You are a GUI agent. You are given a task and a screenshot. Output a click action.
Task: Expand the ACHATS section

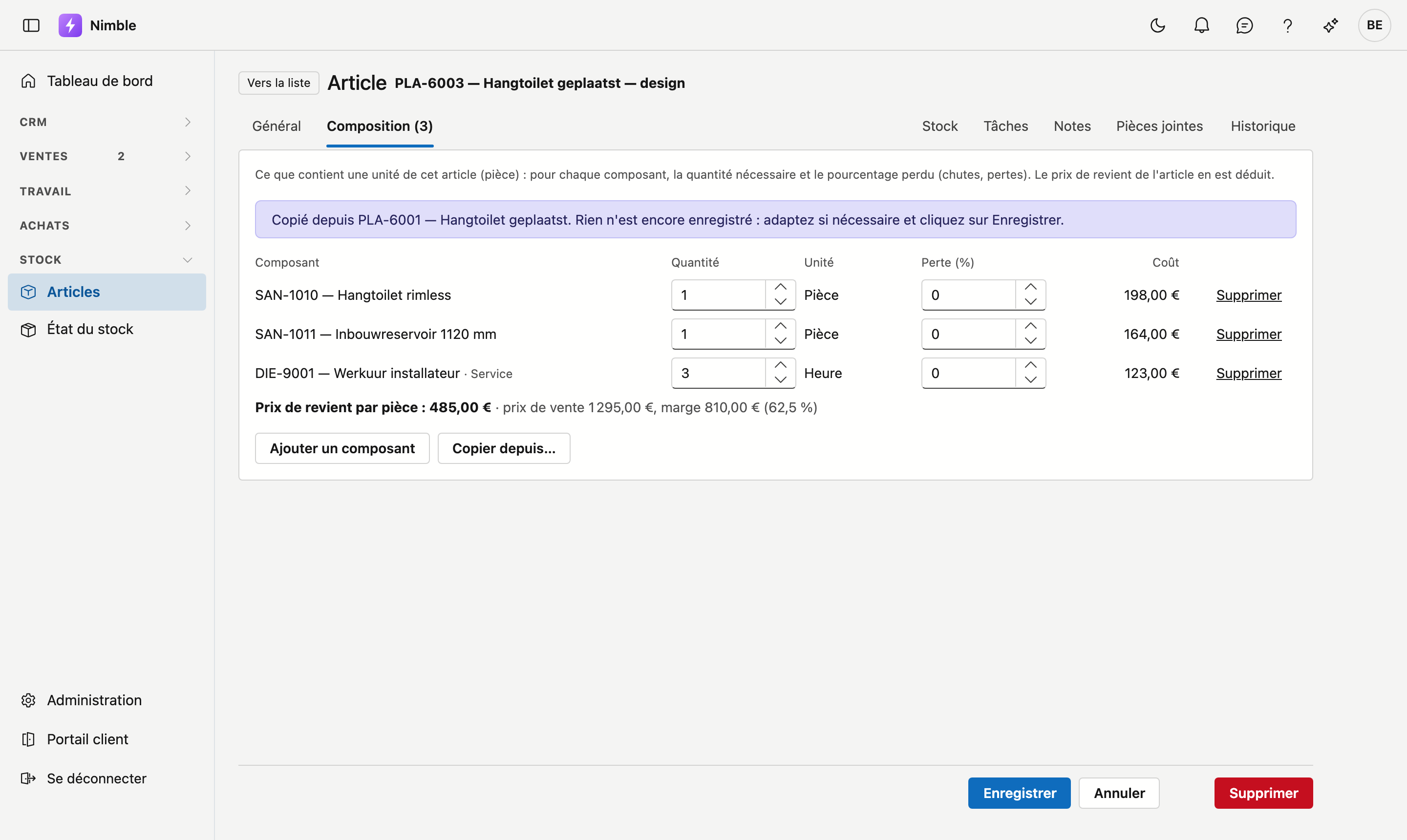(x=107, y=225)
